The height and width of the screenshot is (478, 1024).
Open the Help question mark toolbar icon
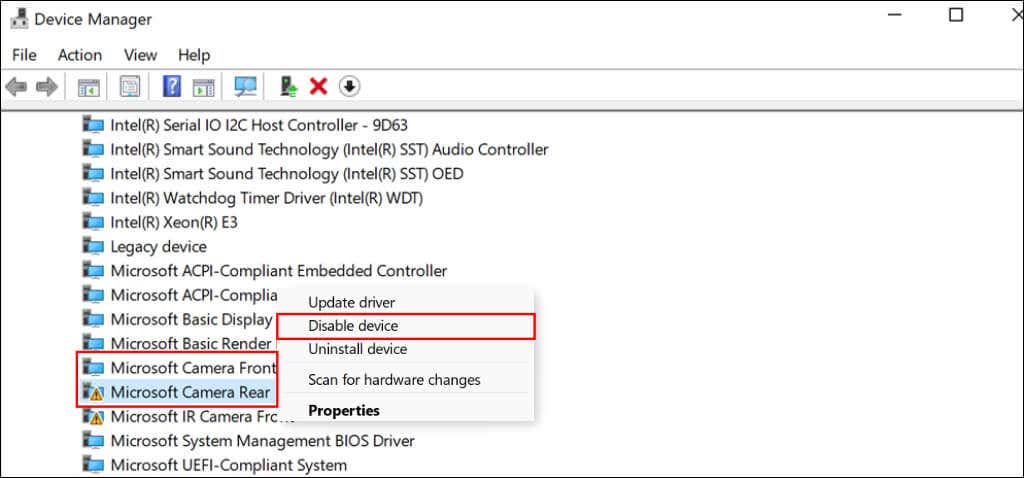pyautogui.click(x=172, y=86)
